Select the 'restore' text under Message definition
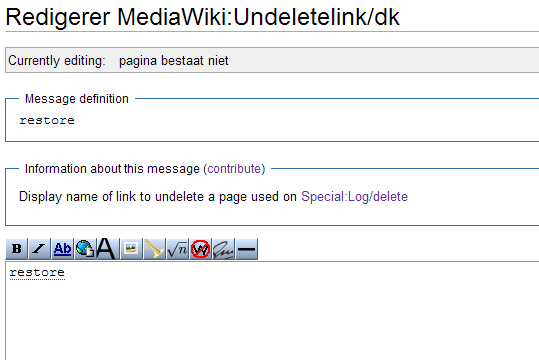This screenshot has width=539, height=360. click(47, 120)
